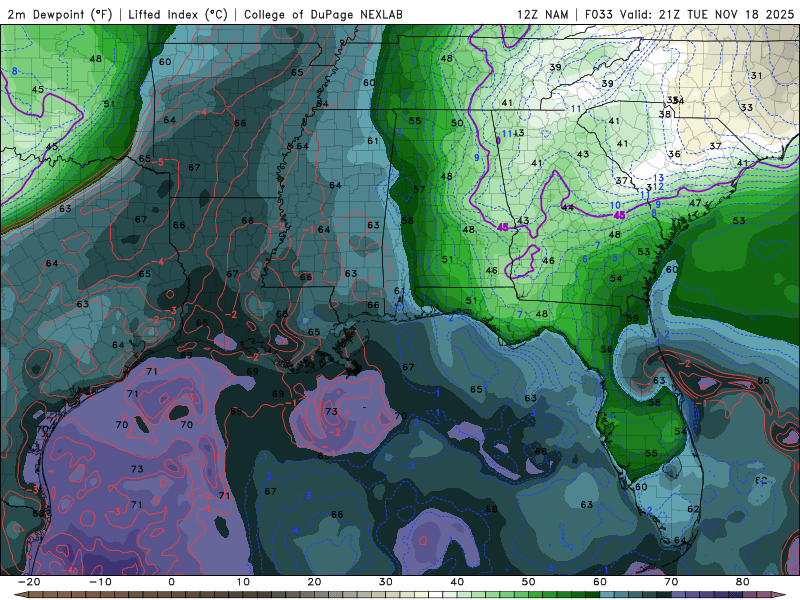Click the dewpoint value "57" on the map
The image size is (800, 600).
point(419,189)
